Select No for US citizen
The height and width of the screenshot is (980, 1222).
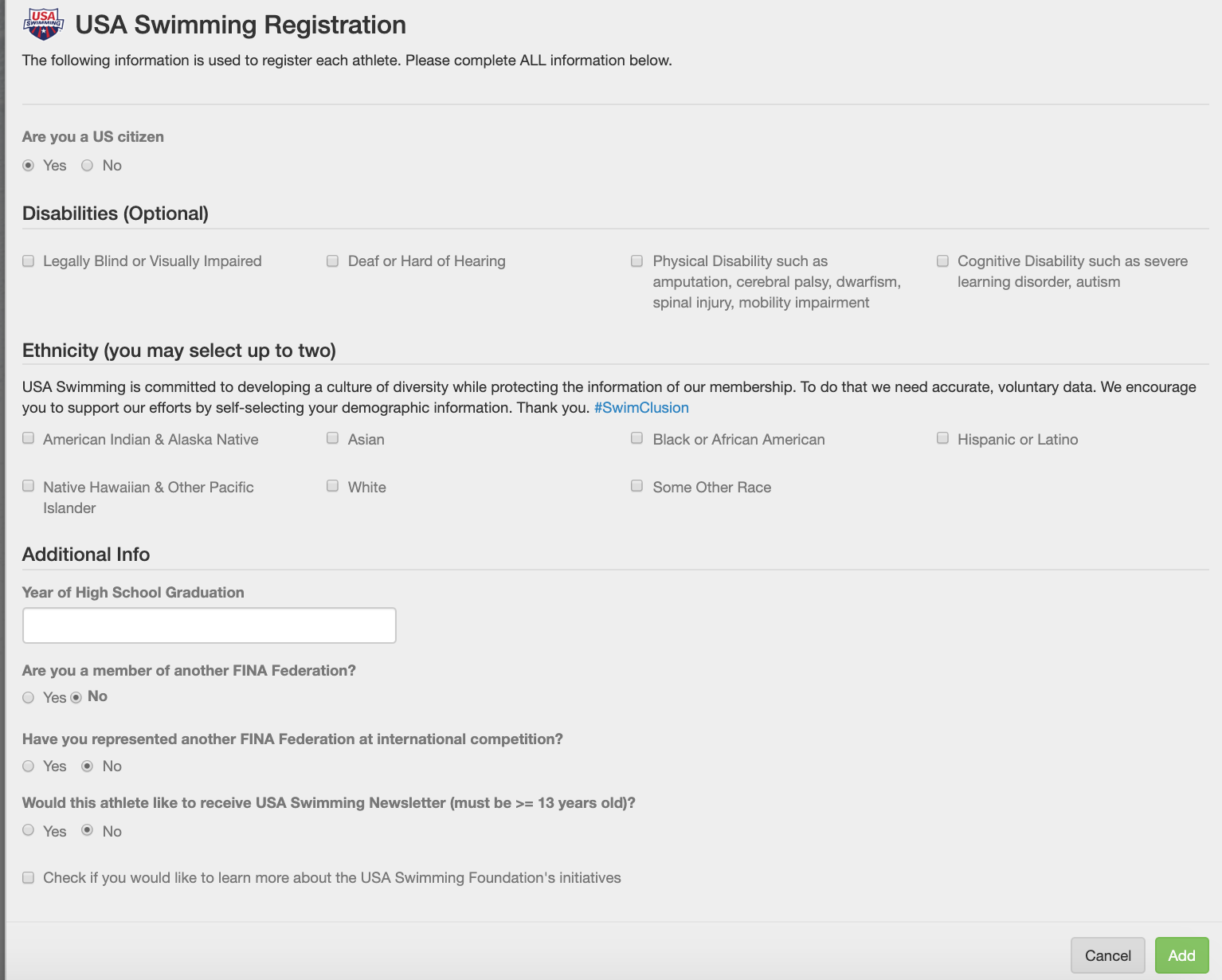click(88, 166)
